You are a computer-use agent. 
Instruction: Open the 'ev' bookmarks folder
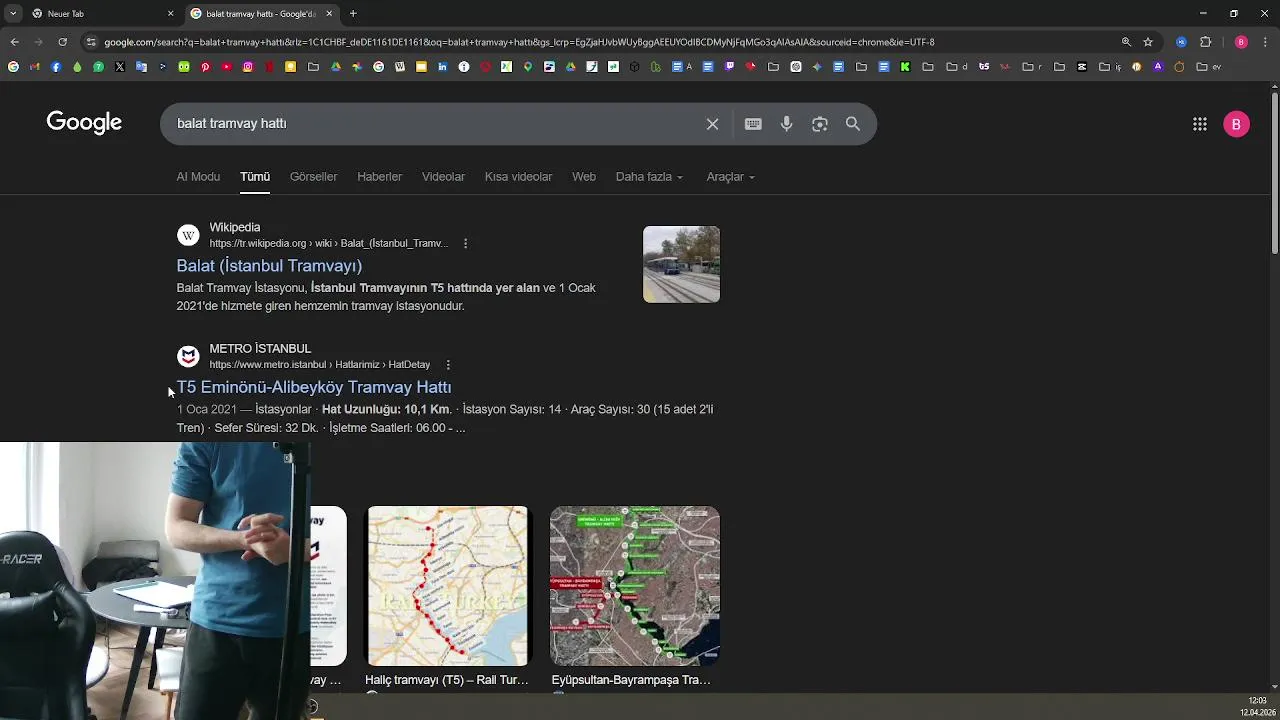1209,67
